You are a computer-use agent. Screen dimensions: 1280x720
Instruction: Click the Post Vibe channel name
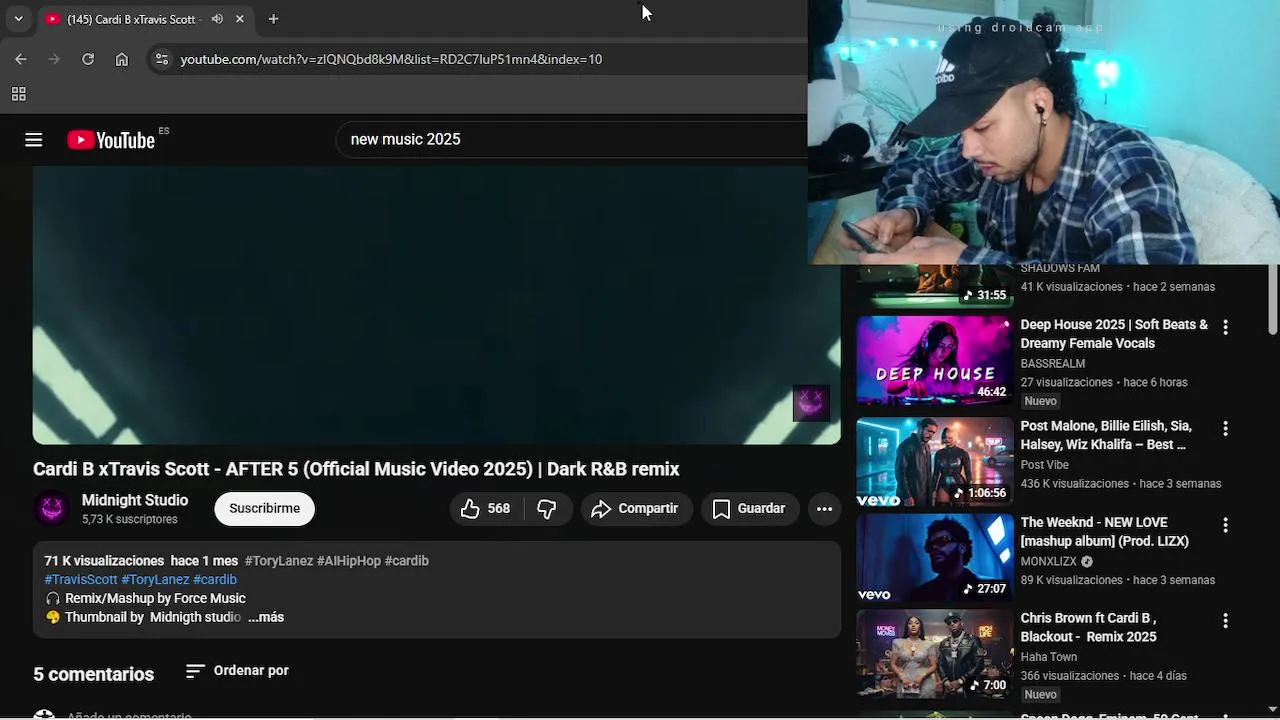(x=1045, y=465)
